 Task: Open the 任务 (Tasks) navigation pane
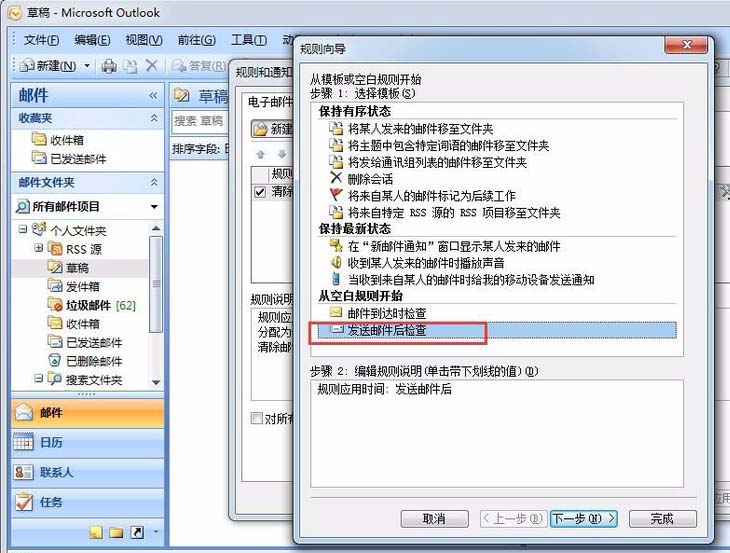click(x=50, y=502)
